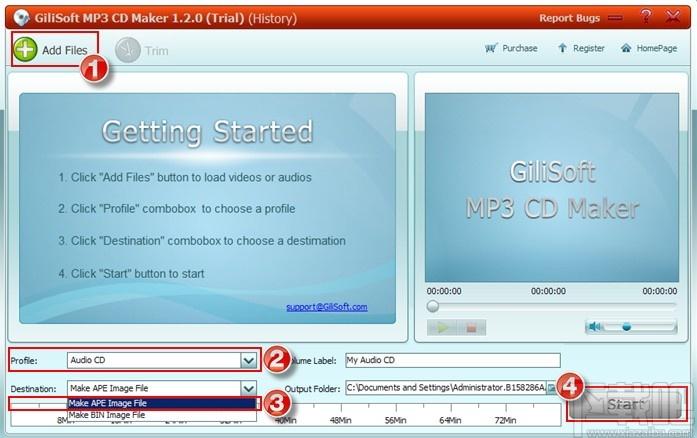697x438 pixels.
Task: Browse for output folder icon
Action: tap(551, 388)
